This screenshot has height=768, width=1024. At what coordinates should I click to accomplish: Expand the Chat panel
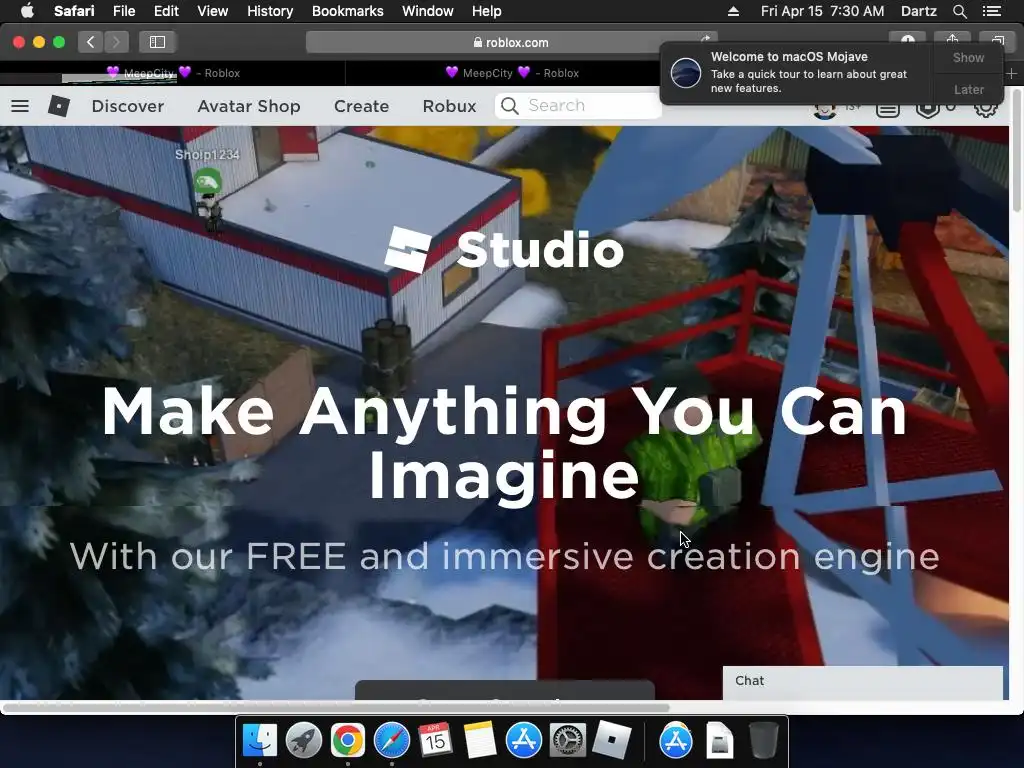[x=863, y=681]
